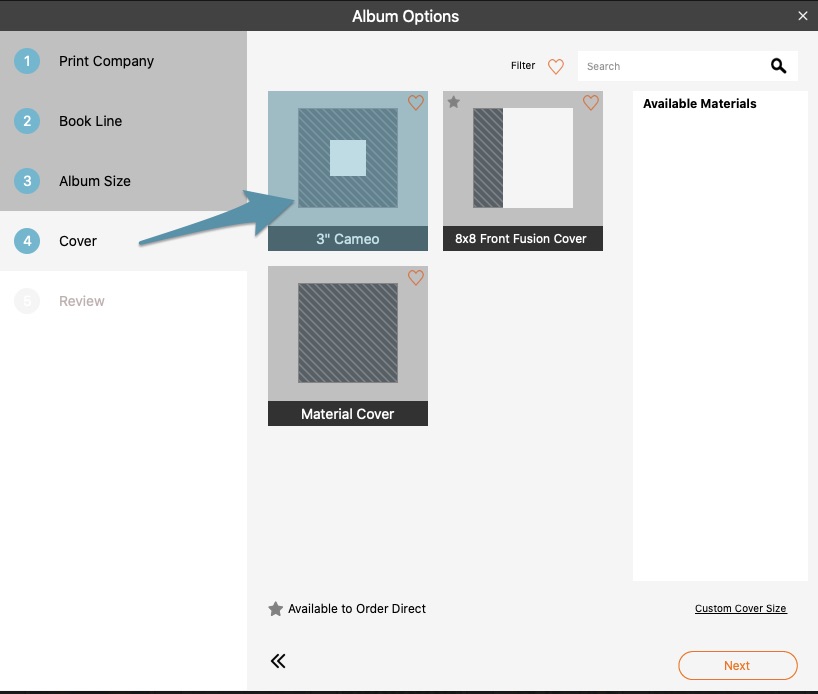Toggle the favorites Filter heart
Screen dimensions: 818x694
(556, 66)
